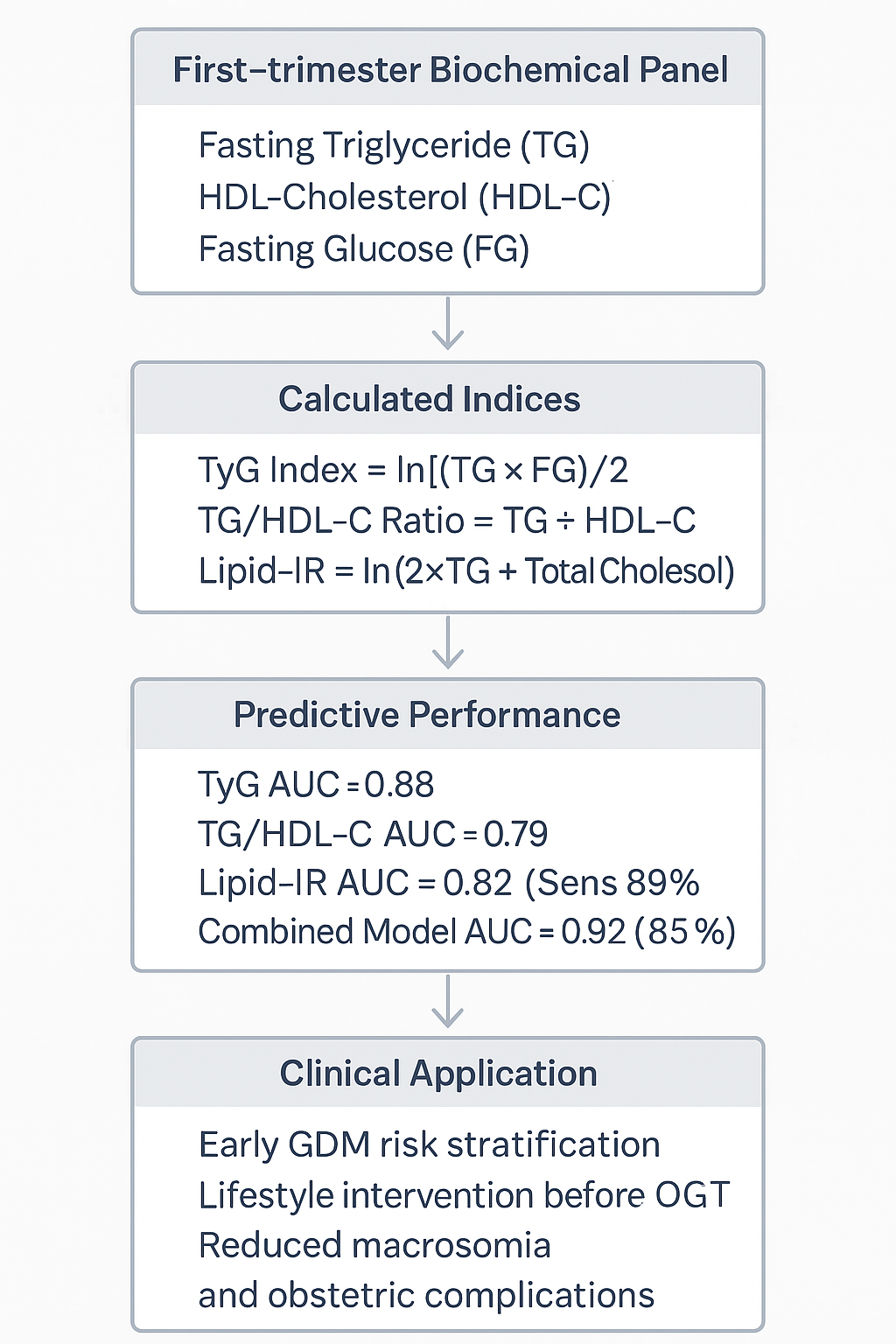Image resolution: width=896 pixels, height=1344 pixels.
Task: Click the HDL-Cholesterol (HDL-C) text
Action: click(404, 197)
